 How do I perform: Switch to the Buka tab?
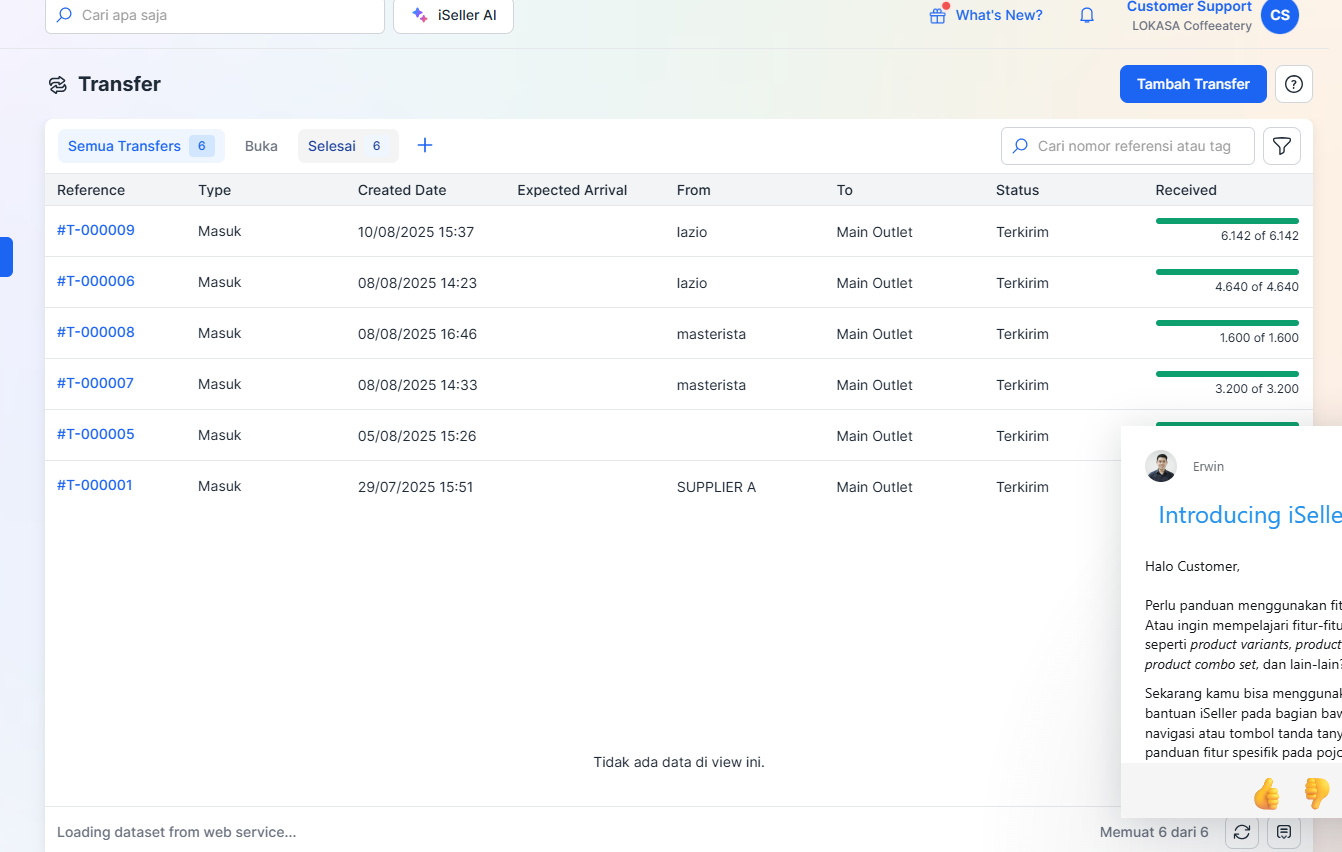[x=261, y=146]
